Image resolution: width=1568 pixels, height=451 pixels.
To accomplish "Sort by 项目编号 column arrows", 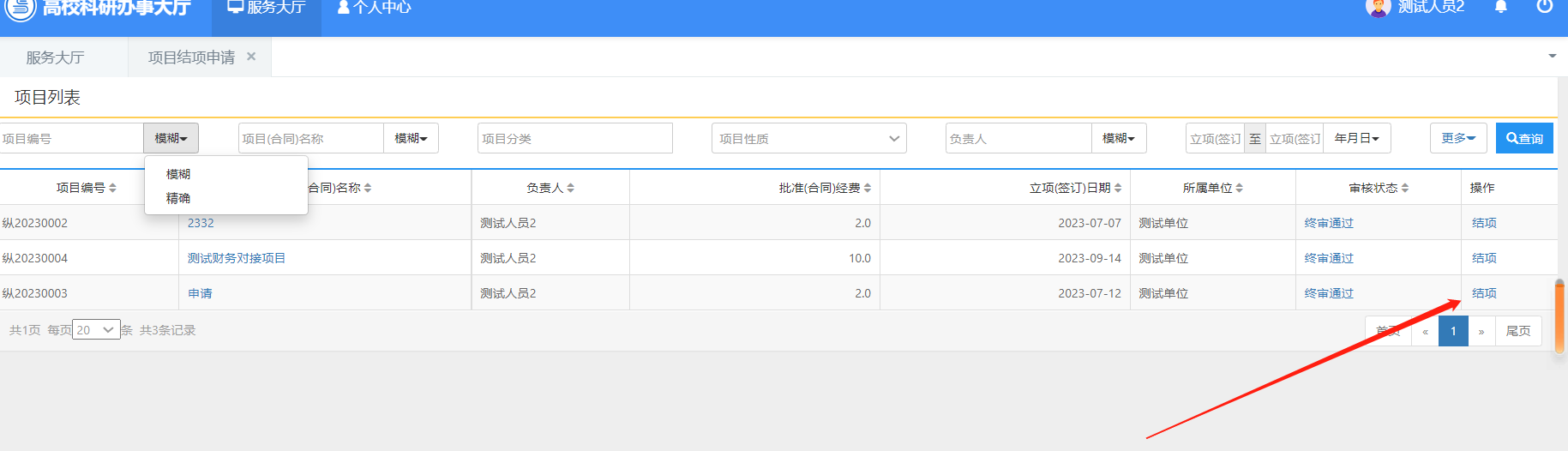I will tap(112, 188).
